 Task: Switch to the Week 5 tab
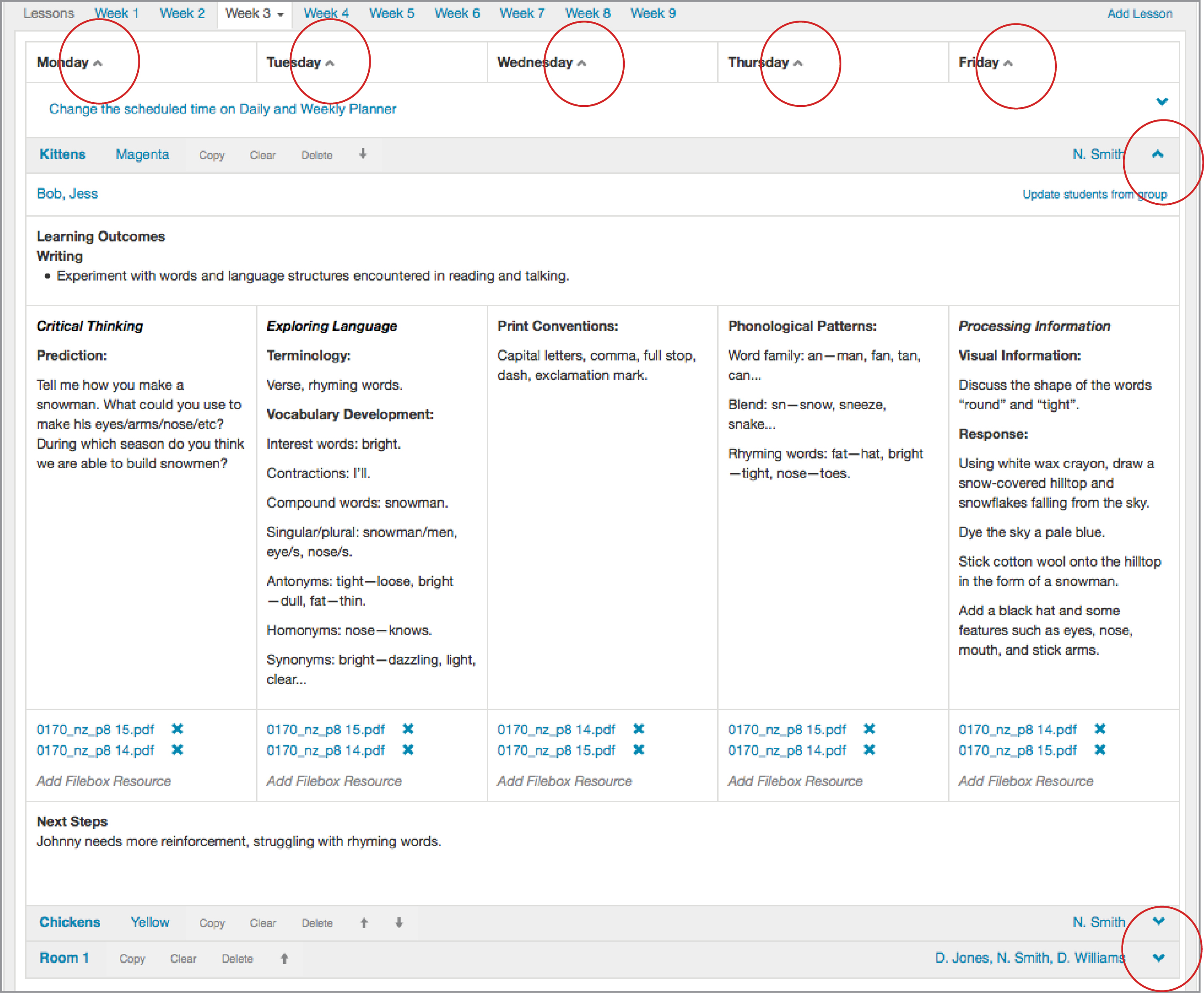[391, 13]
